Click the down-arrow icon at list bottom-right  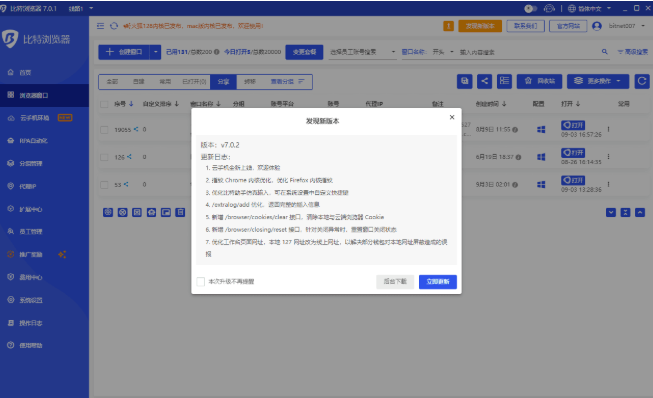[611, 212]
